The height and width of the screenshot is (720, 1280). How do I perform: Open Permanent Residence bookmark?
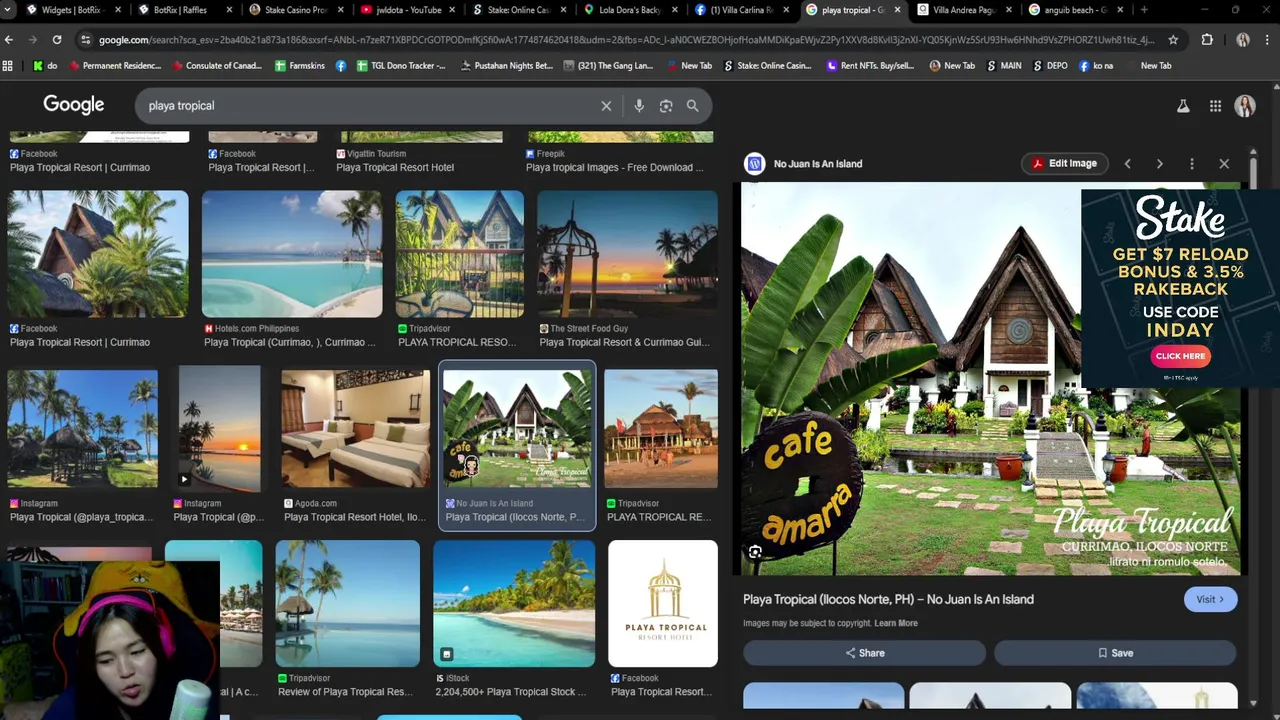[x=115, y=66]
